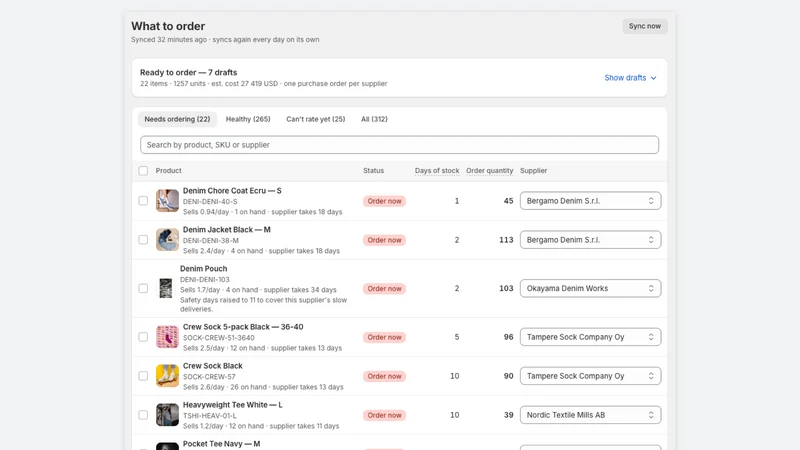The width and height of the screenshot is (800, 450).
Task: Click Order now badge for Denim Jacket Black
Action: click(384, 240)
